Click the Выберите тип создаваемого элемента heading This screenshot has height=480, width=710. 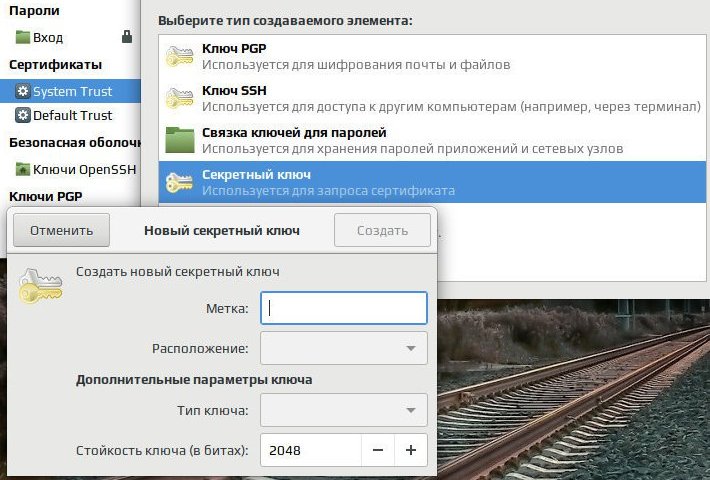click(285, 21)
